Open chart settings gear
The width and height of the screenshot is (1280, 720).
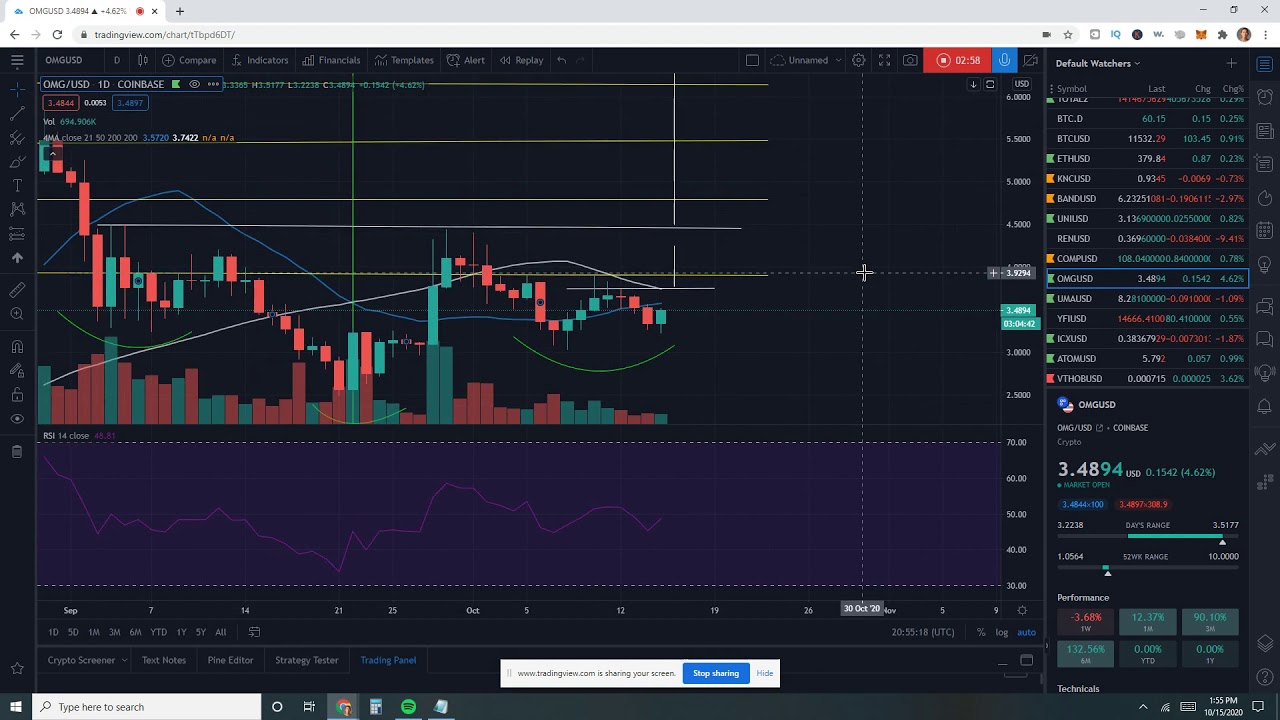(858, 60)
